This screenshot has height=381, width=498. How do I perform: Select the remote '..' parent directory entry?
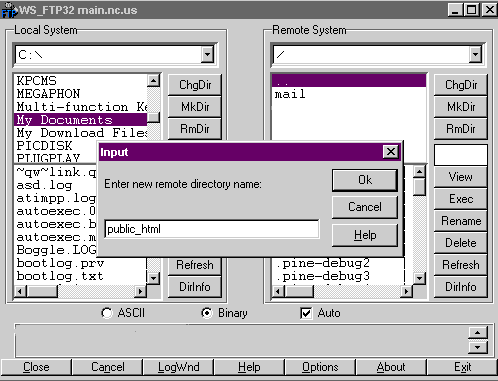pos(349,81)
